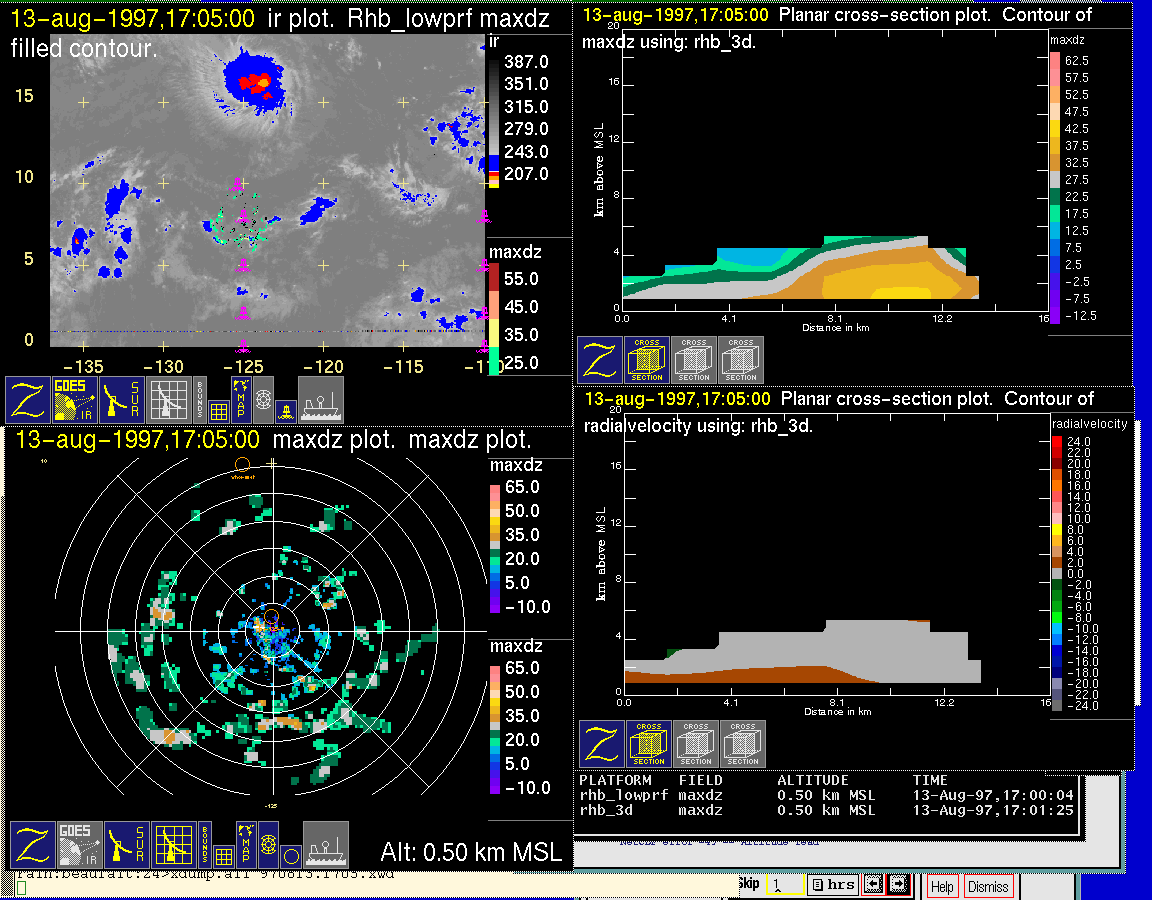Click Z icon in bottom maxdz toolbar

(31, 844)
